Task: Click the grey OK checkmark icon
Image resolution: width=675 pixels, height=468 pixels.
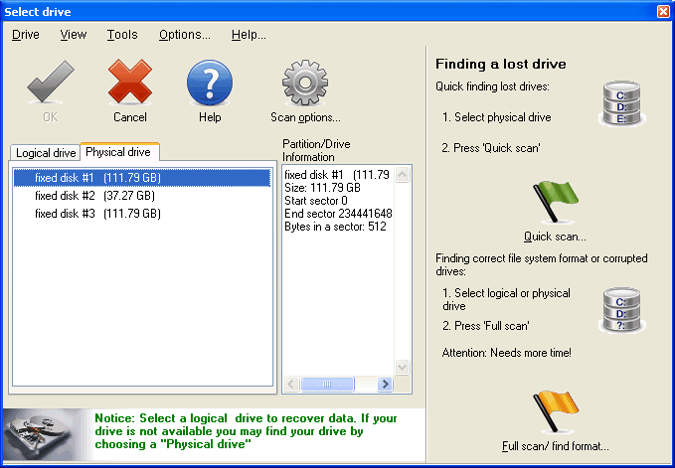Action: (51, 82)
